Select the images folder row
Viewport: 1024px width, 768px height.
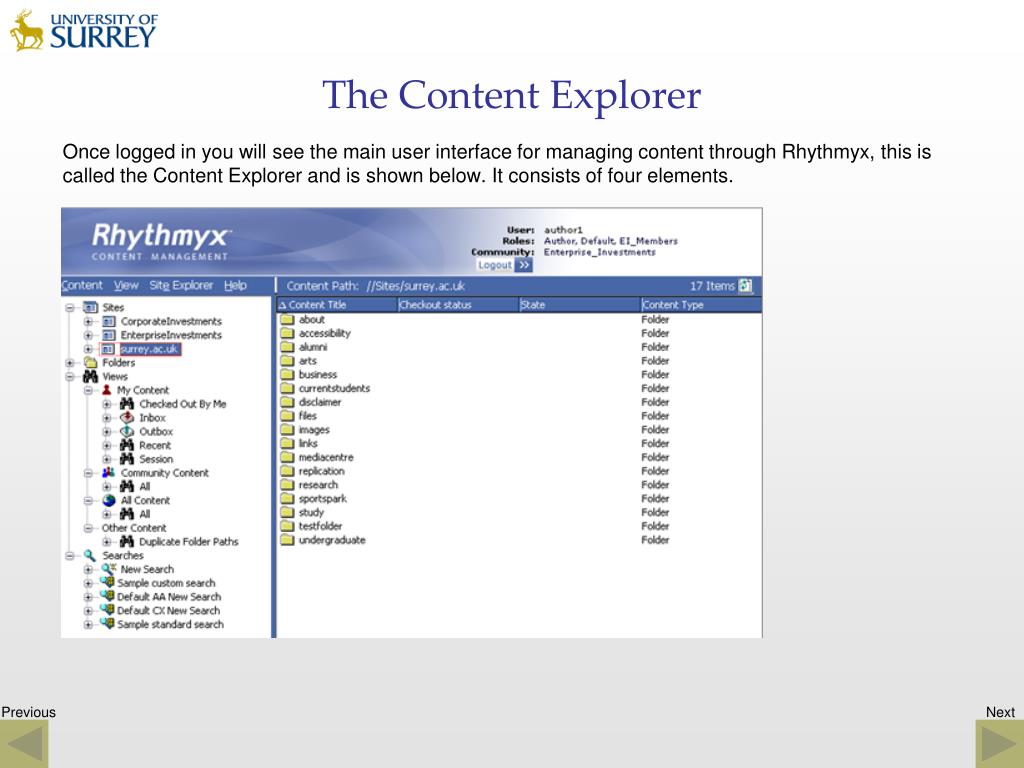pos(520,430)
